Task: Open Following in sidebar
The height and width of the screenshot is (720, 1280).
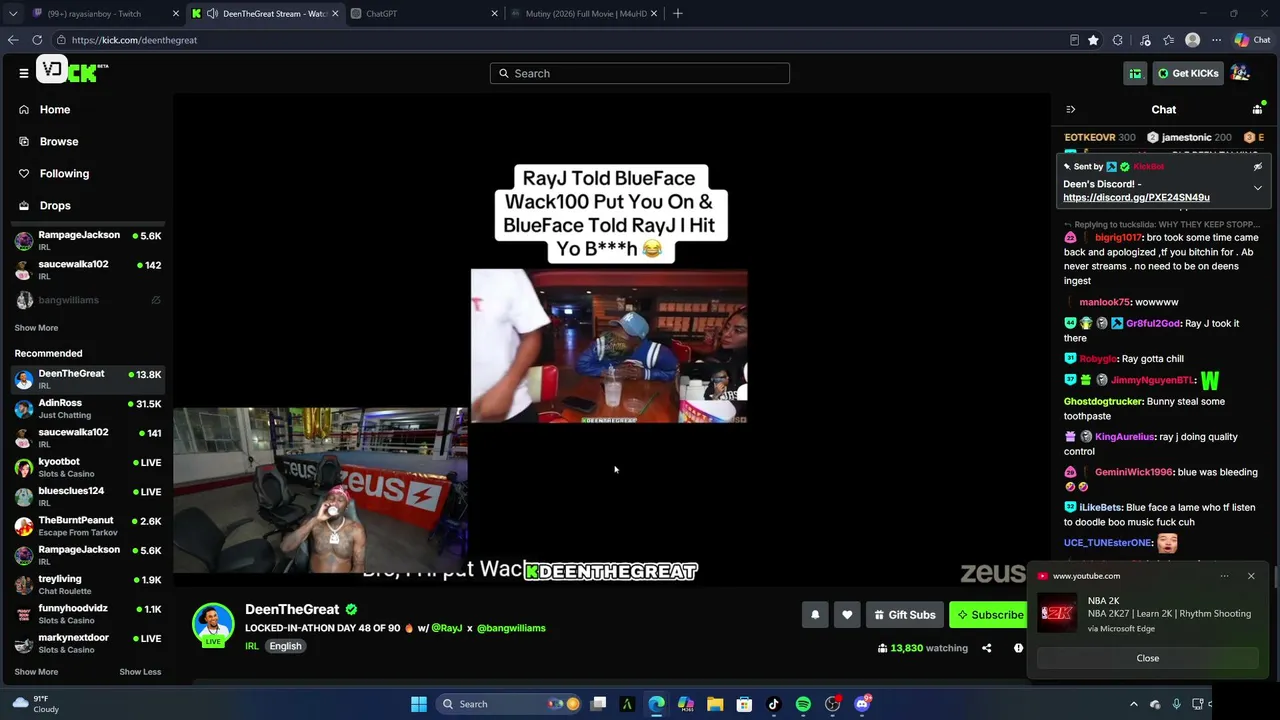Action: tap(64, 174)
